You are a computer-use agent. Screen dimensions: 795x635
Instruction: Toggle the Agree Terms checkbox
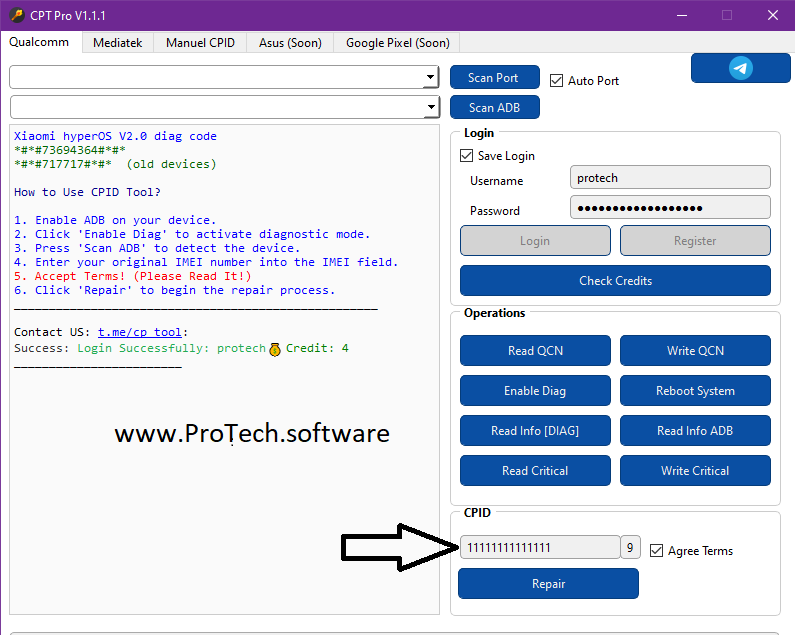coord(656,550)
